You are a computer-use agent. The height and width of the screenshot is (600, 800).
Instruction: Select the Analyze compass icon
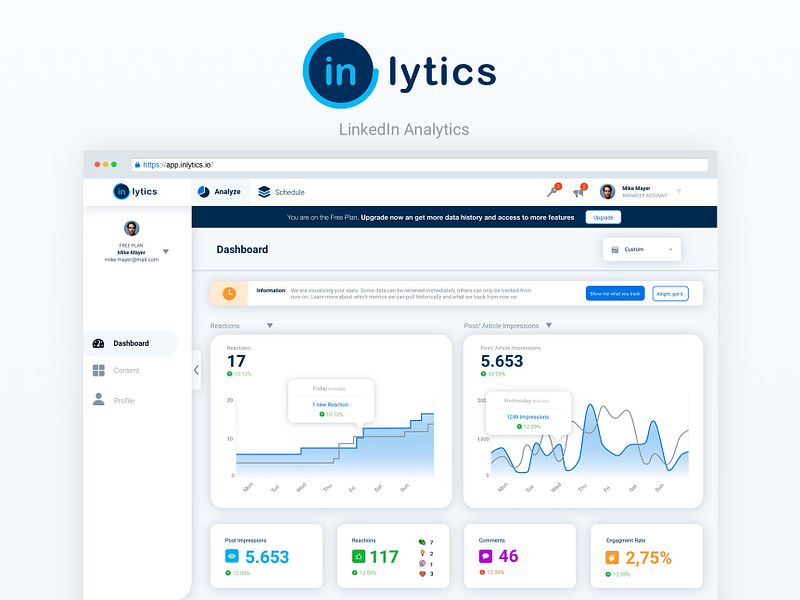click(x=206, y=192)
